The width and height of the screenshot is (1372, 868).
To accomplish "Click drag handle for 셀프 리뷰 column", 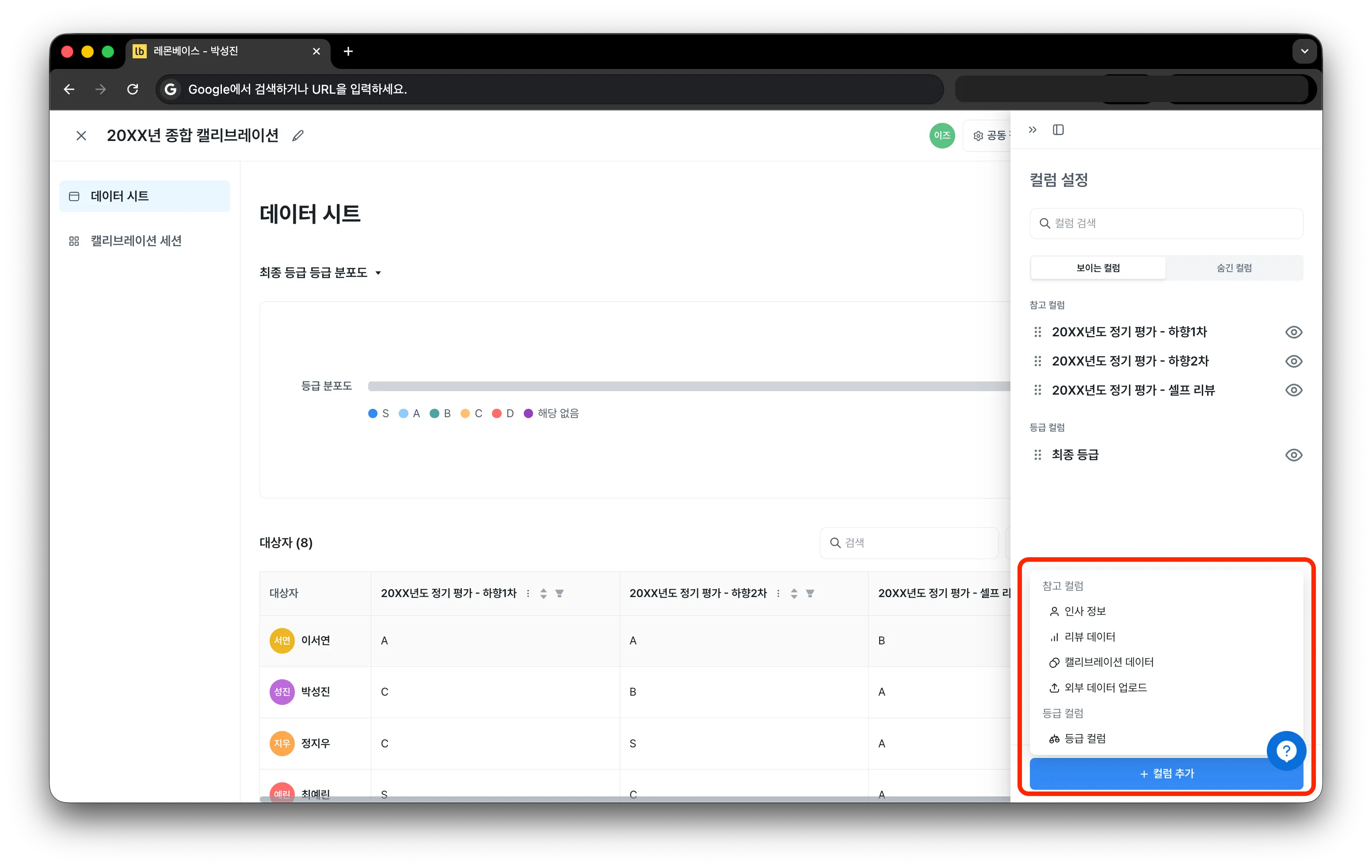I will coord(1037,390).
